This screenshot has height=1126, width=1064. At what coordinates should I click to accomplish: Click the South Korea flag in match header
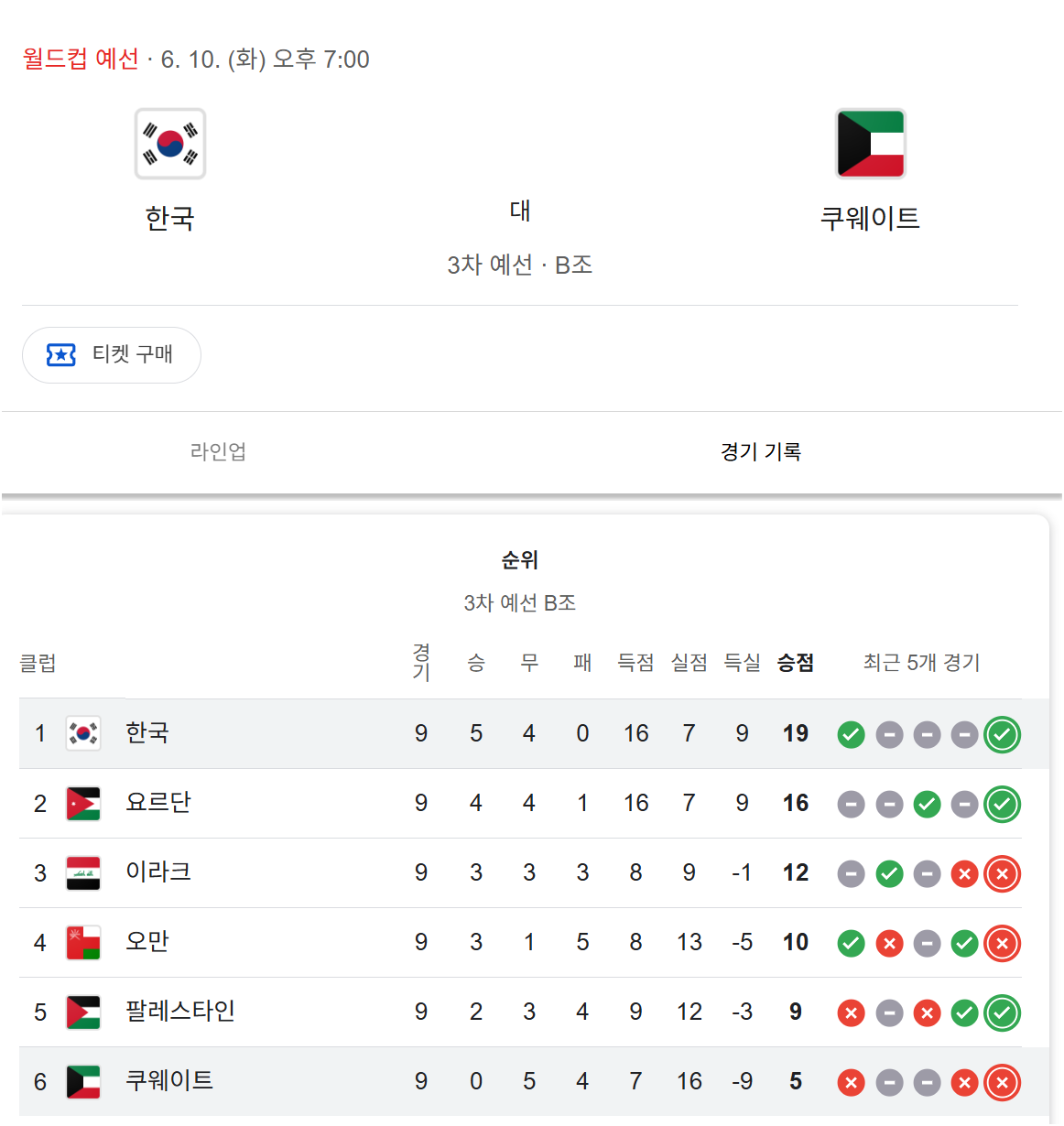(170, 144)
